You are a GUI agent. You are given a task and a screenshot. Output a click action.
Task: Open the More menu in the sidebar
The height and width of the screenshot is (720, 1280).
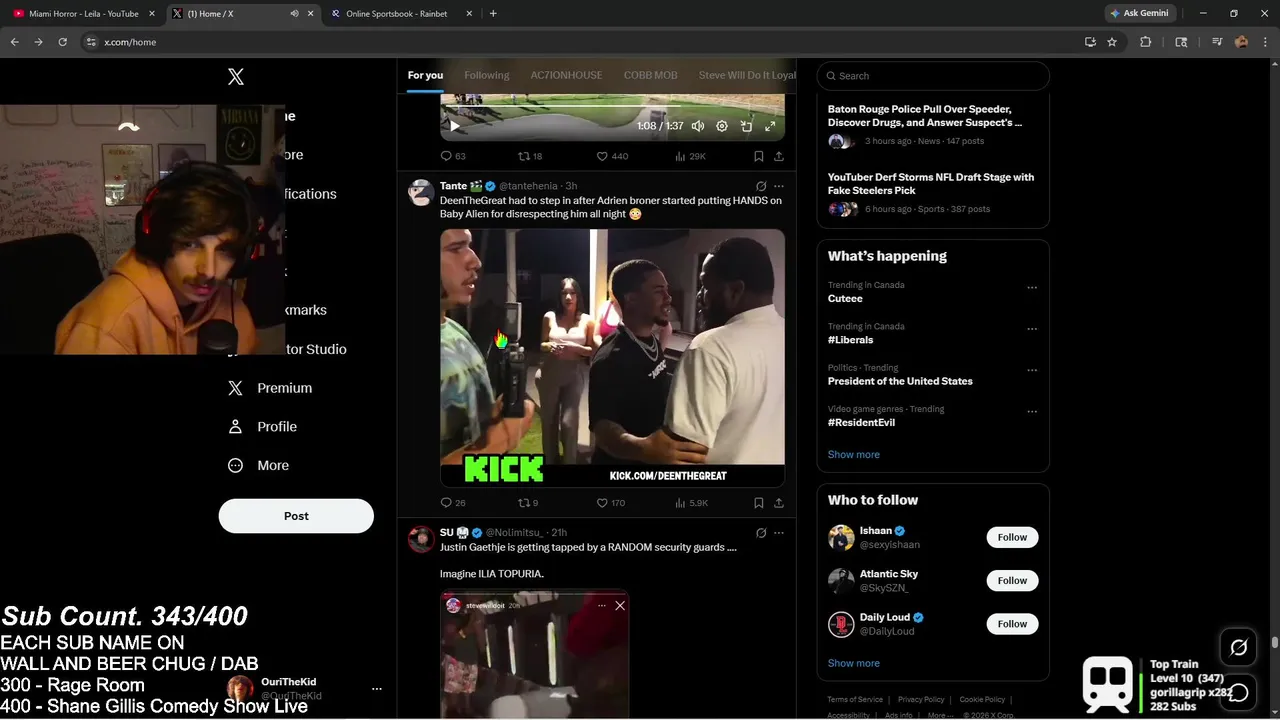click(259, 466)
